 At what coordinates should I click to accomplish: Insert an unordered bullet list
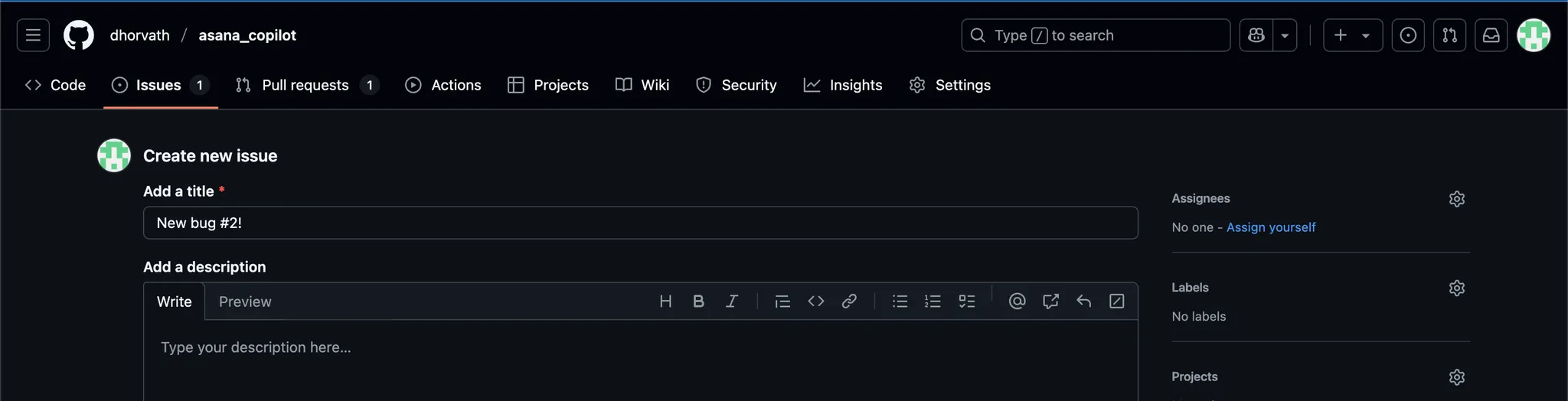pyautogui.click(x=900, y=302)
